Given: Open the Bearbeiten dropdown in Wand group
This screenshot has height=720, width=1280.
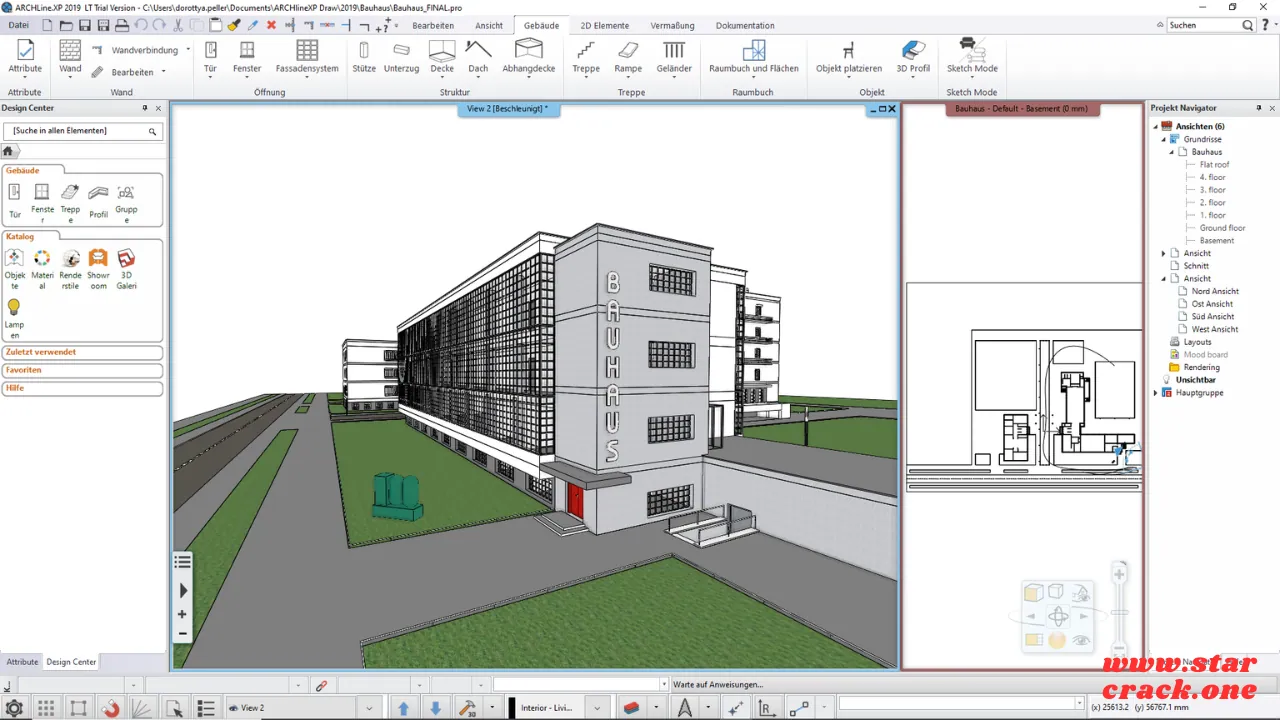Looking at the screenshot, I should coord(164,72).
